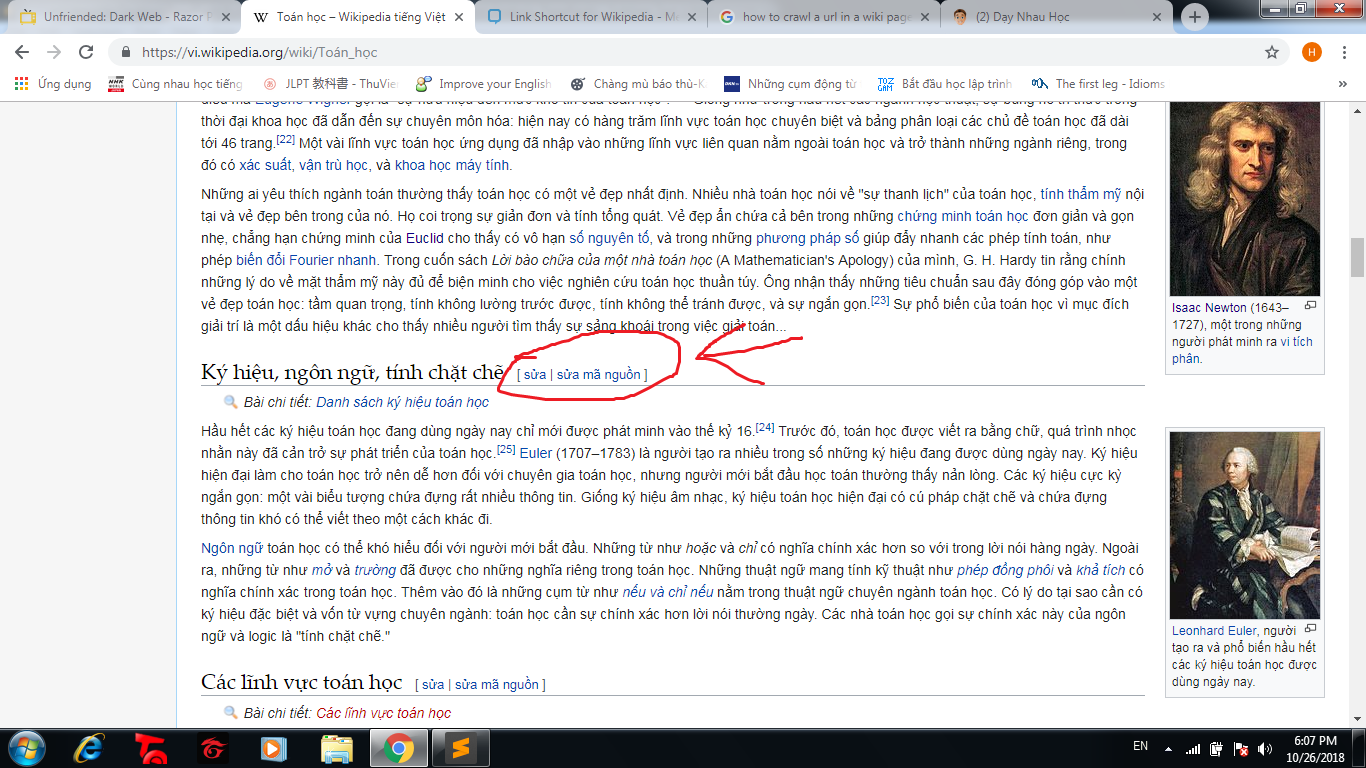The image size is (1366, 768).
Task: Open the 'JLPT 教科書' bookmark
Action: click(x=328, y=84)
